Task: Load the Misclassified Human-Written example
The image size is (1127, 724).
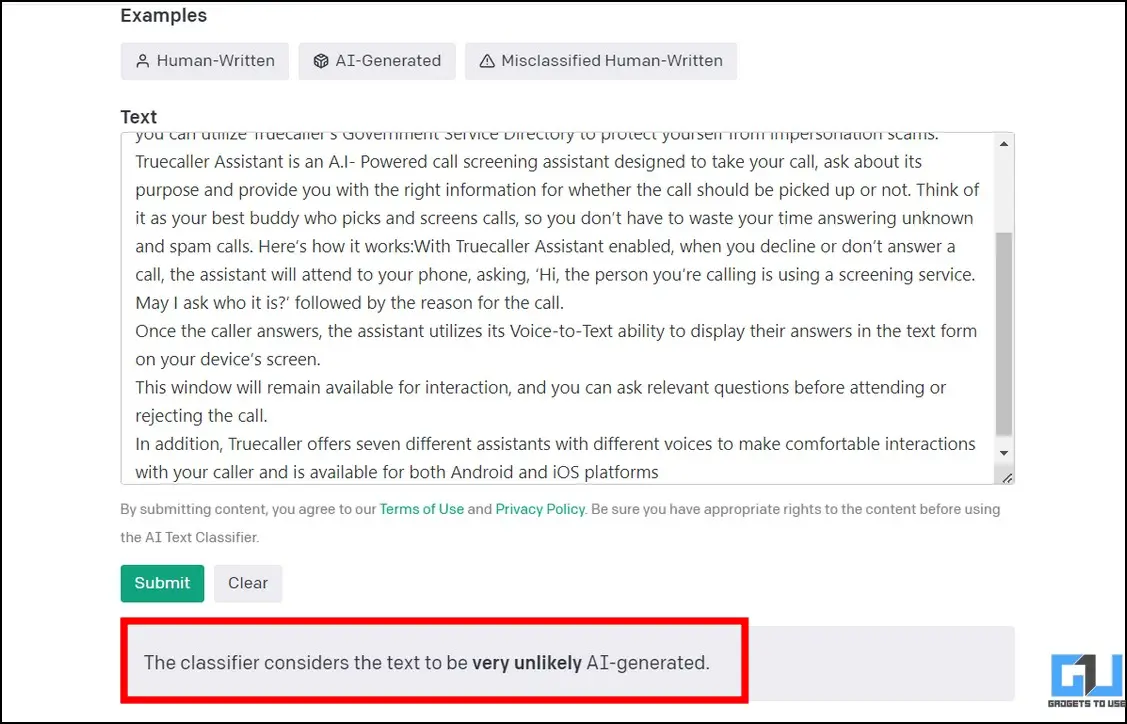Action: 601,61
